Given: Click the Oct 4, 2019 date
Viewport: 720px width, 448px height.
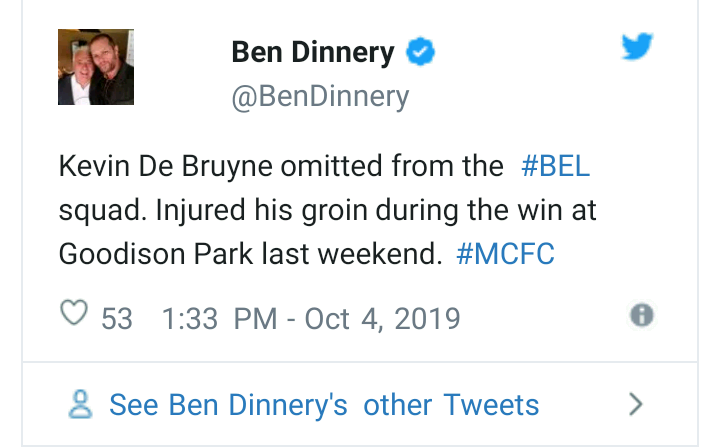Looking at the screenshot, I should point(384,318).
